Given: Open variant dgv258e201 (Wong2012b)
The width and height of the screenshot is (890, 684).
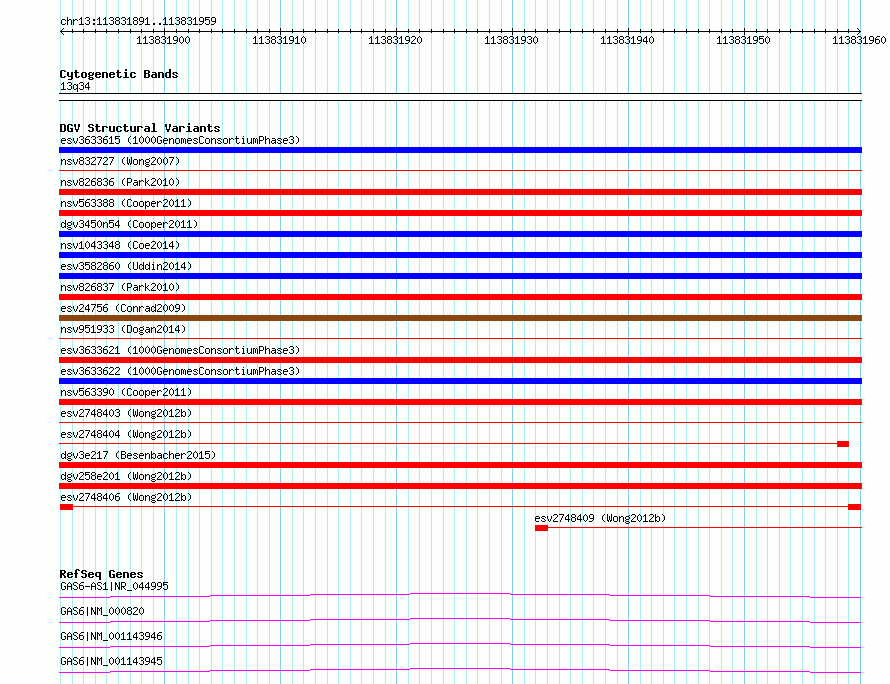Looking at the screenshot, I should (126, 476).
